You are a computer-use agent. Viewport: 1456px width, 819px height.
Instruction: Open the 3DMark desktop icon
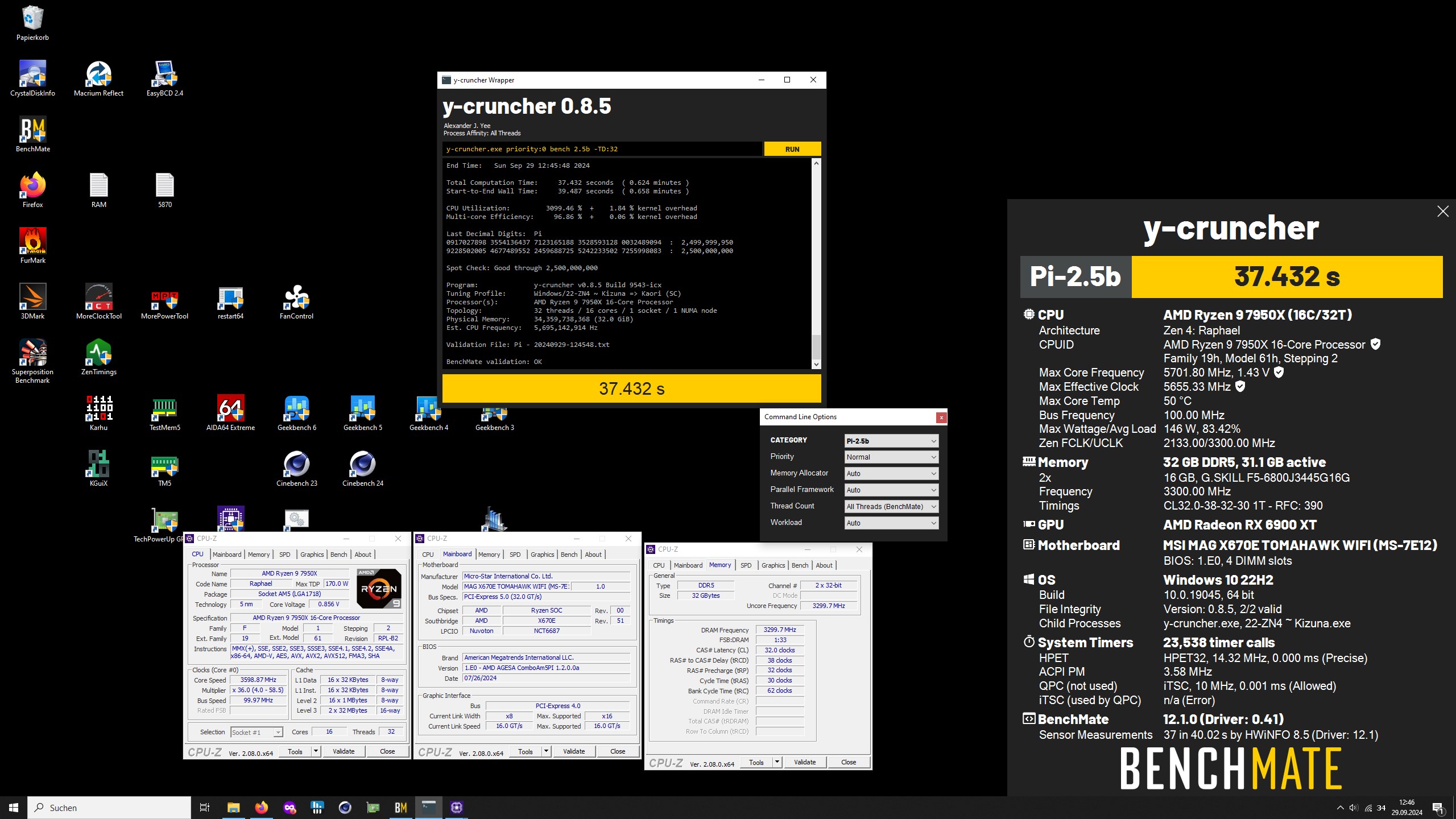[32, 302]
